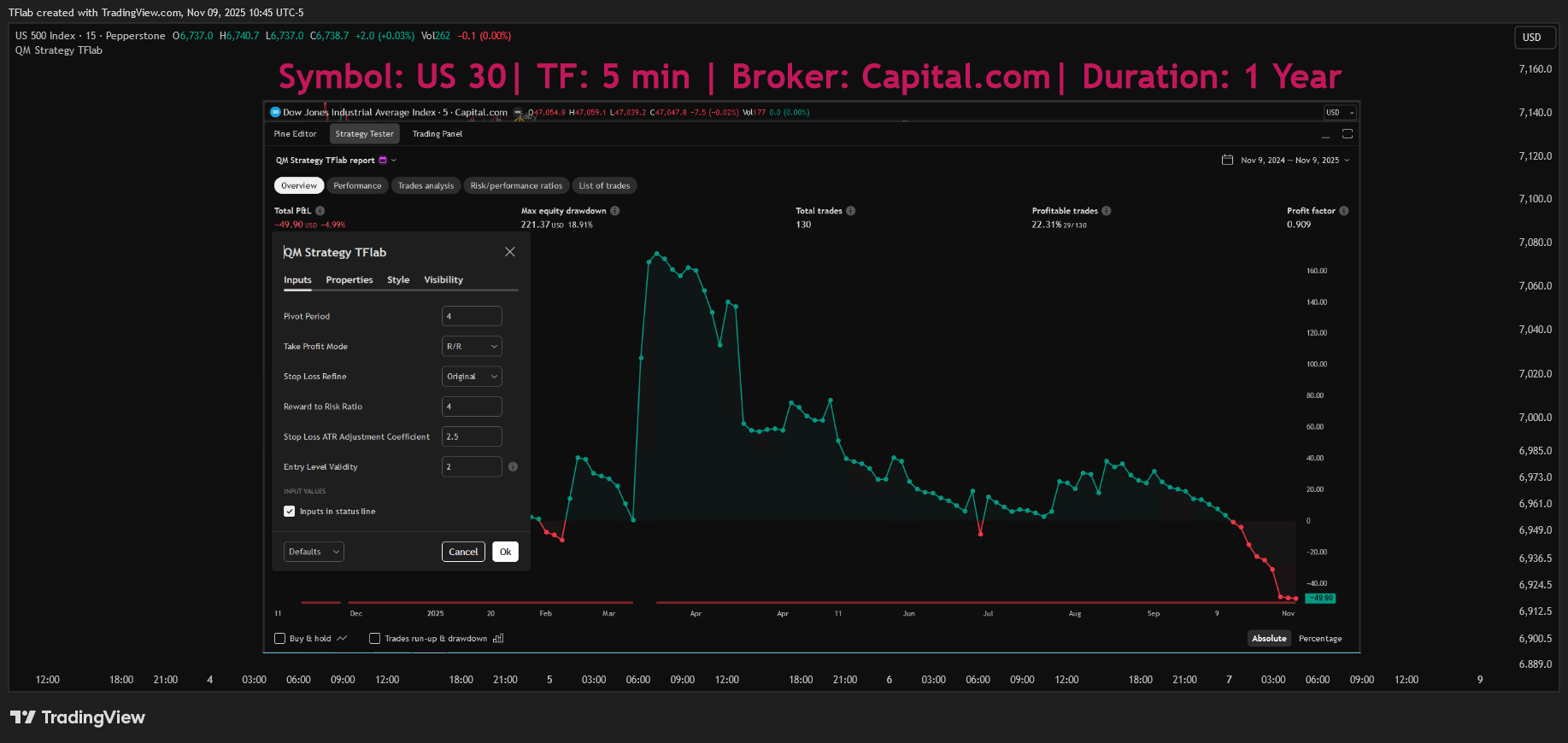Click the green -49.90 equity value label

coord(1321,599)
